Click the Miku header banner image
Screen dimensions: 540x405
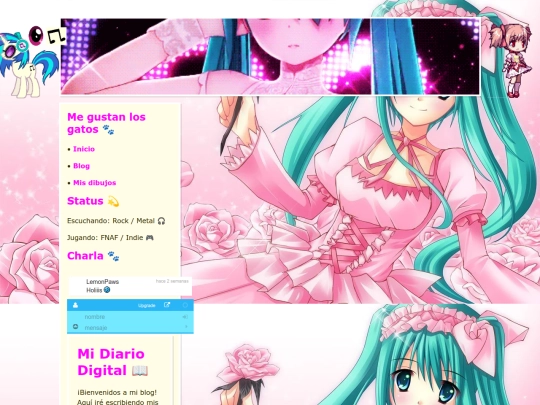point(270,56)
